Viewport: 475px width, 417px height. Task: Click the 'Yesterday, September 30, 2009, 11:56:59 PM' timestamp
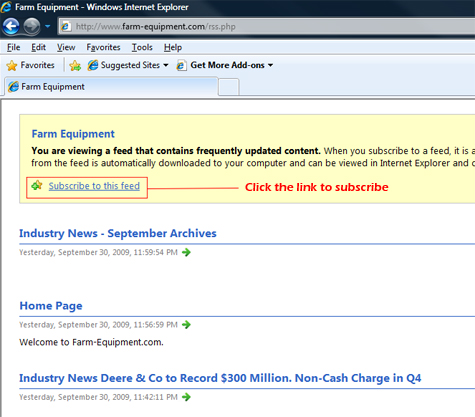tap(98, 325)
